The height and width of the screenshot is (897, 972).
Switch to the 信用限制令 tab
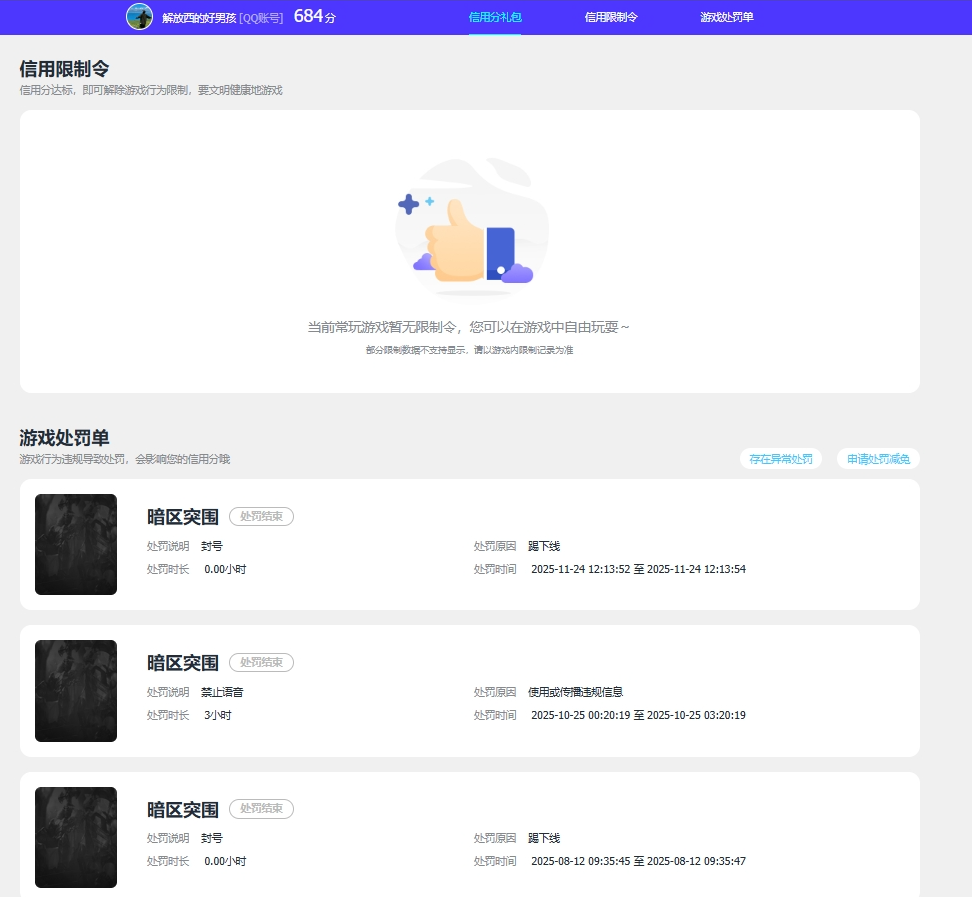(611, 17)
